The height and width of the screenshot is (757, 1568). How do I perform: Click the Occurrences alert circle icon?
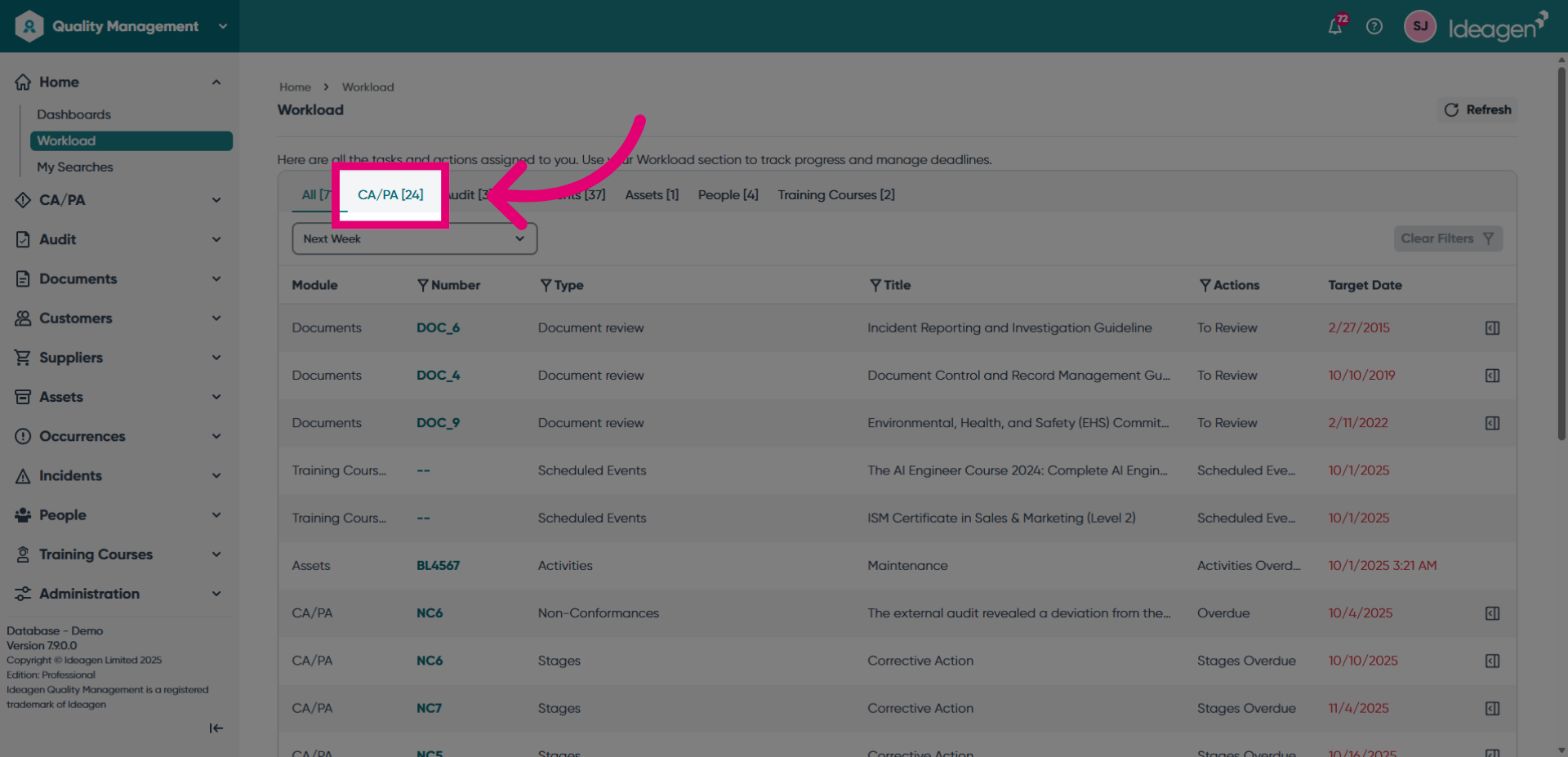click(x=23, y=436)
